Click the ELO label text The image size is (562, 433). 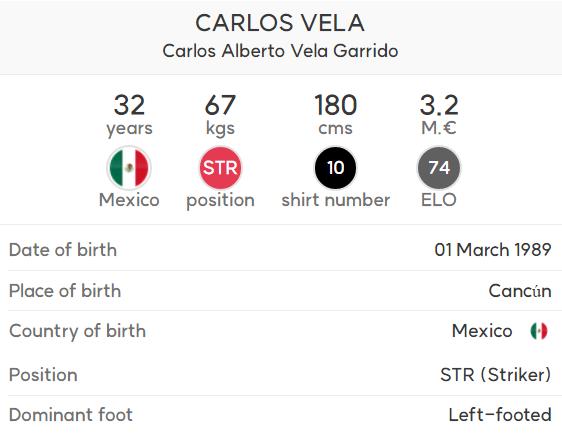(439, 200)
